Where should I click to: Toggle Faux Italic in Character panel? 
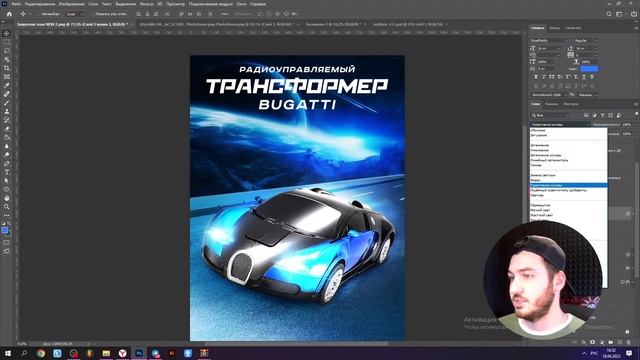[544, 77]
